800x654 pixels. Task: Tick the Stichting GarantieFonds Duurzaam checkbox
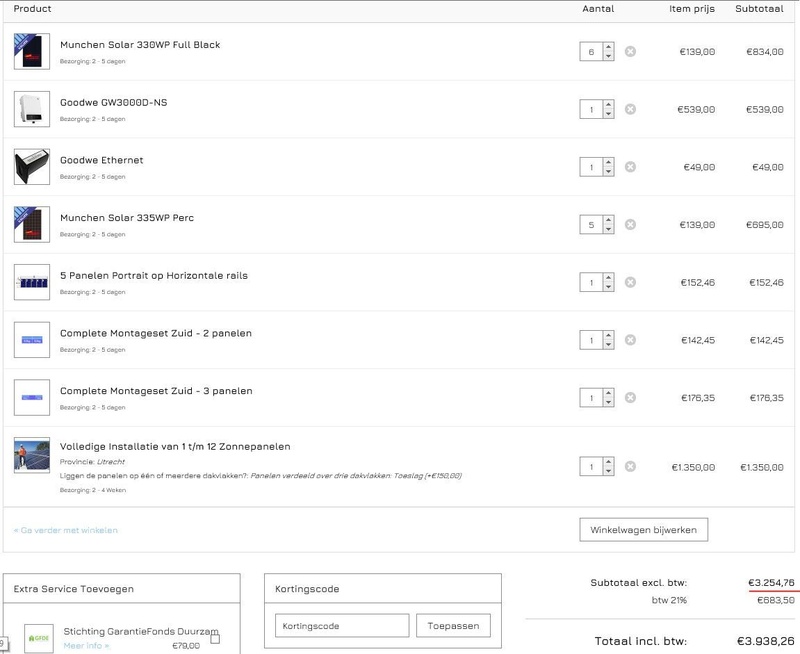pyautogui.click(x=215, y=639)
